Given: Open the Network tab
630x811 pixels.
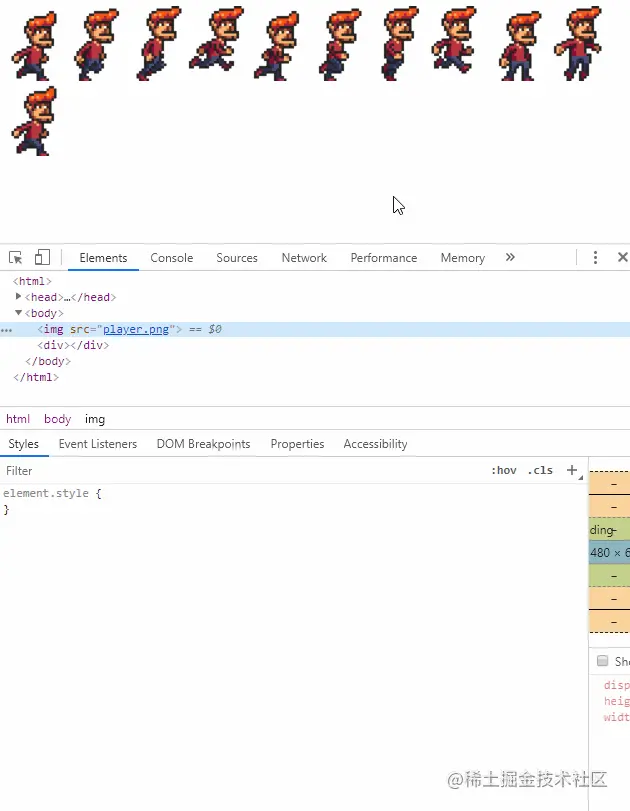Looking at the screenshot, I should (304, 258).
